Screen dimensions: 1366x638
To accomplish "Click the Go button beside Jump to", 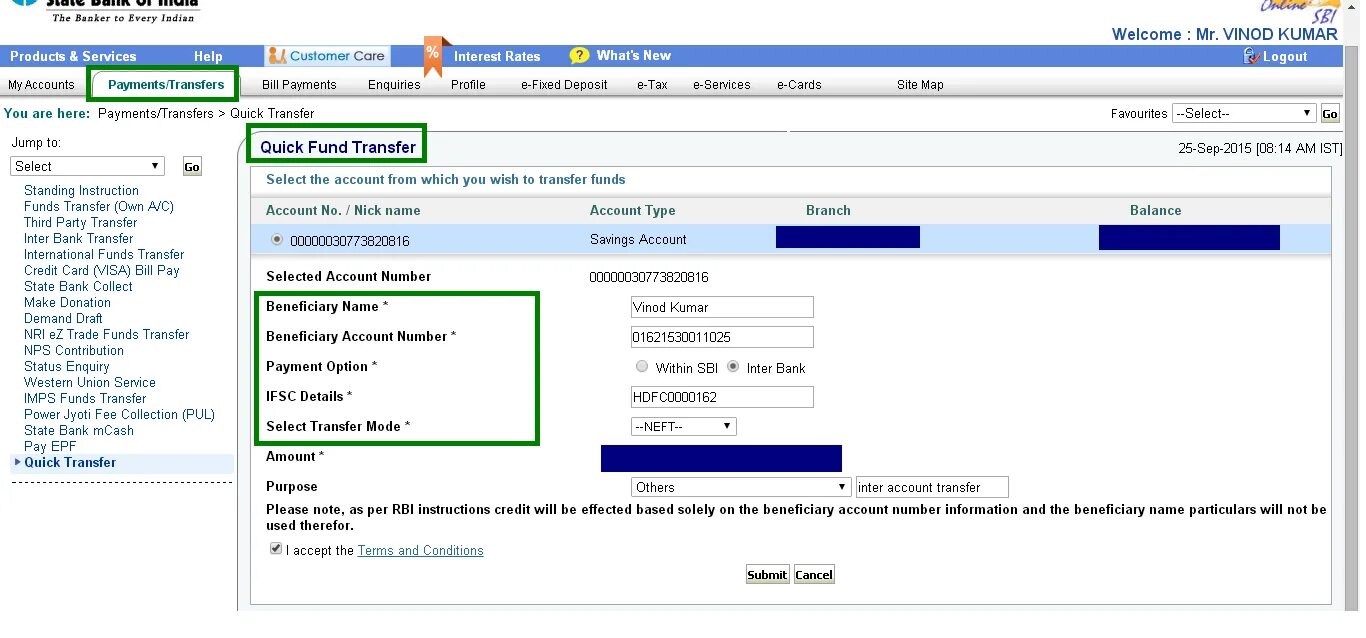I will click(192, 167).
